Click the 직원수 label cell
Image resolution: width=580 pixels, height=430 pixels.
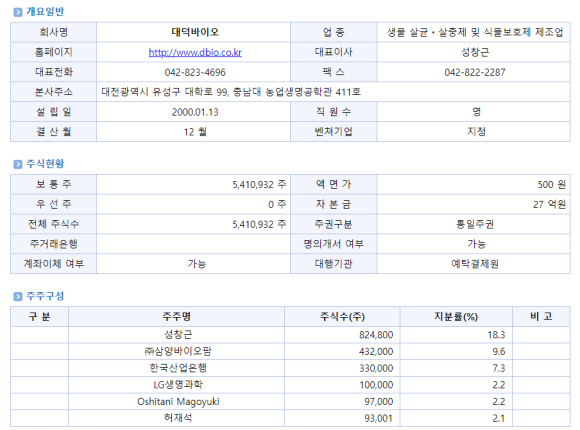tap(333, 112)
